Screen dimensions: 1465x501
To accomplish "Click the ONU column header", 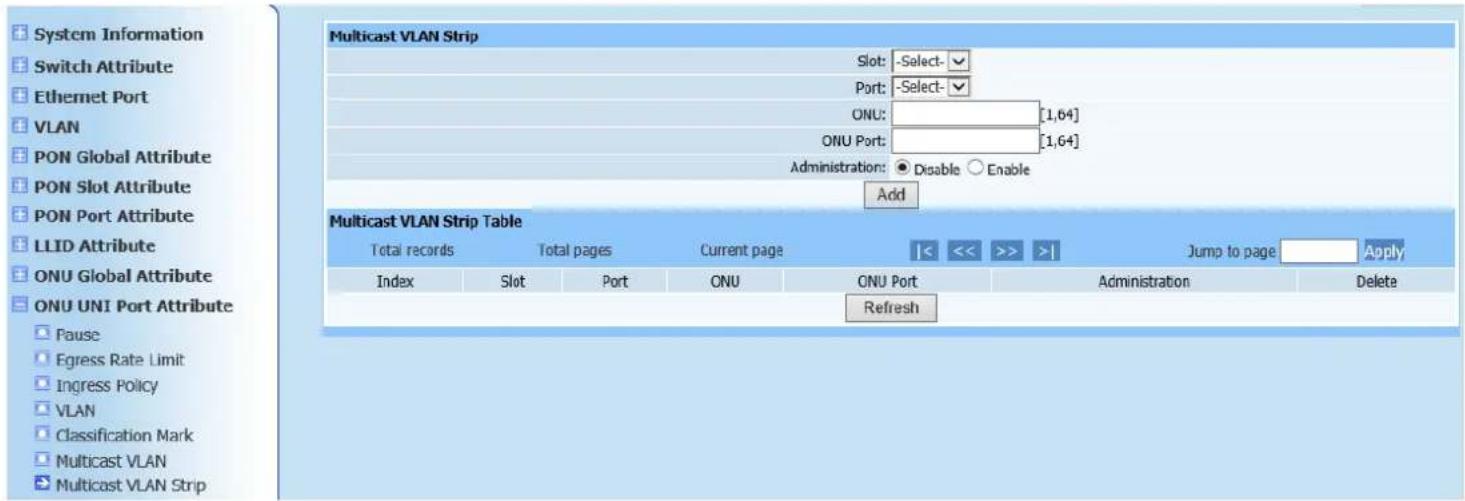I will point(725,282).
